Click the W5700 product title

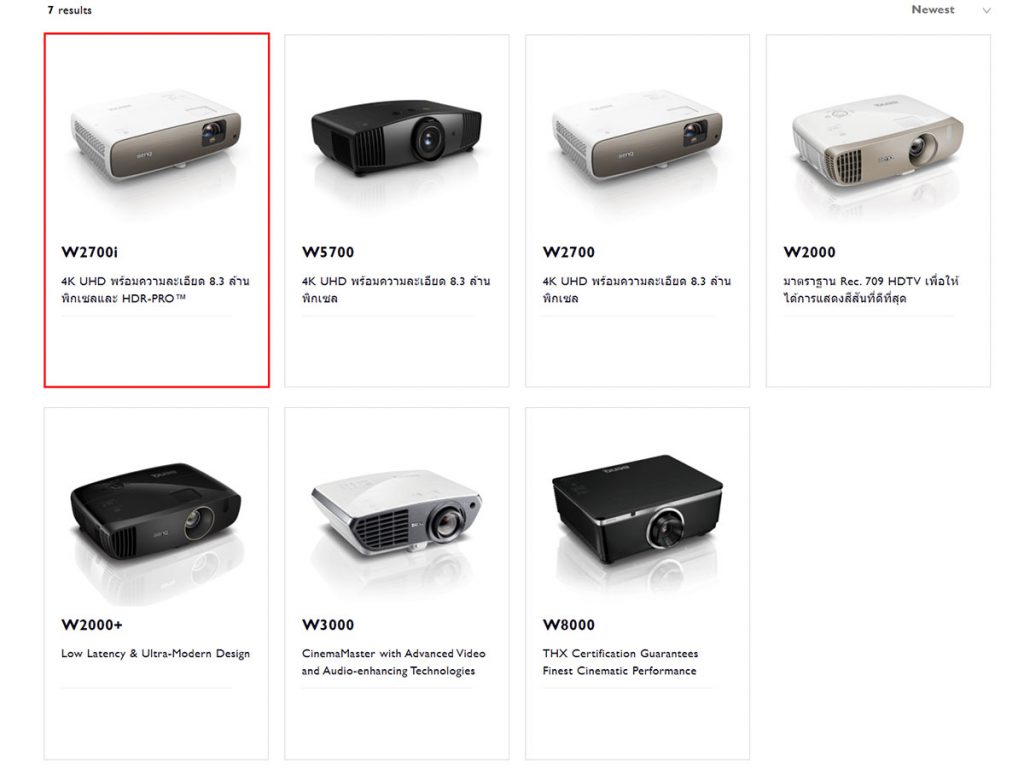328,252
